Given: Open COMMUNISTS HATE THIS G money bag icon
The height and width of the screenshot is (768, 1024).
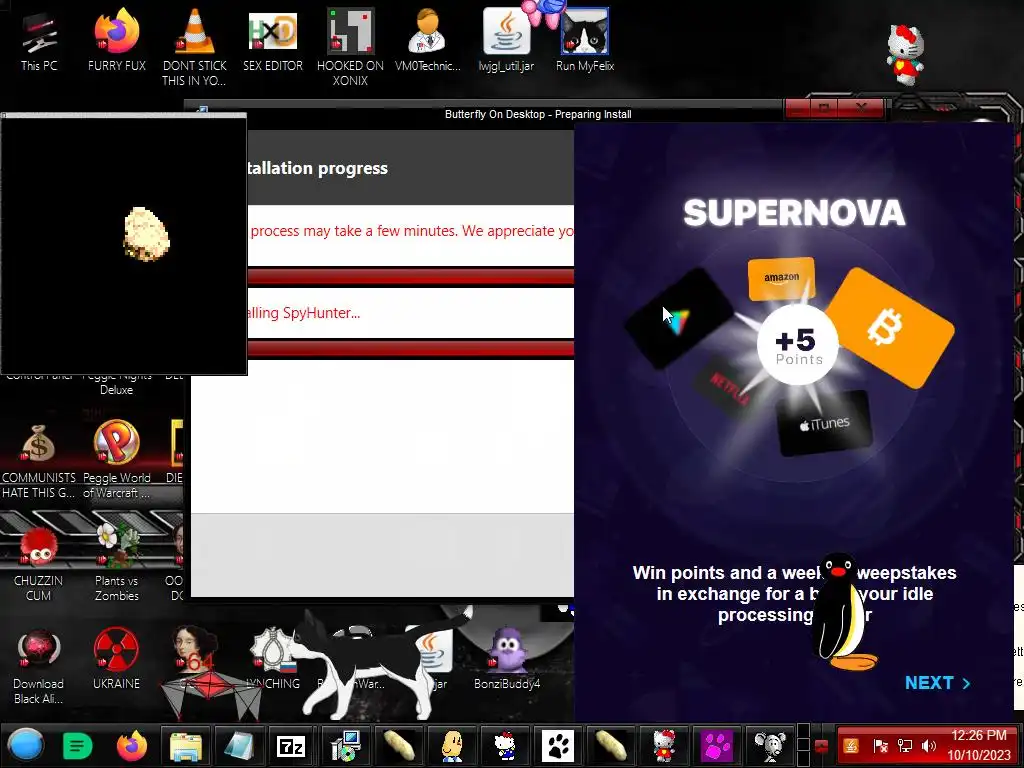Looking at the screenshot, I should pos(39,460).
